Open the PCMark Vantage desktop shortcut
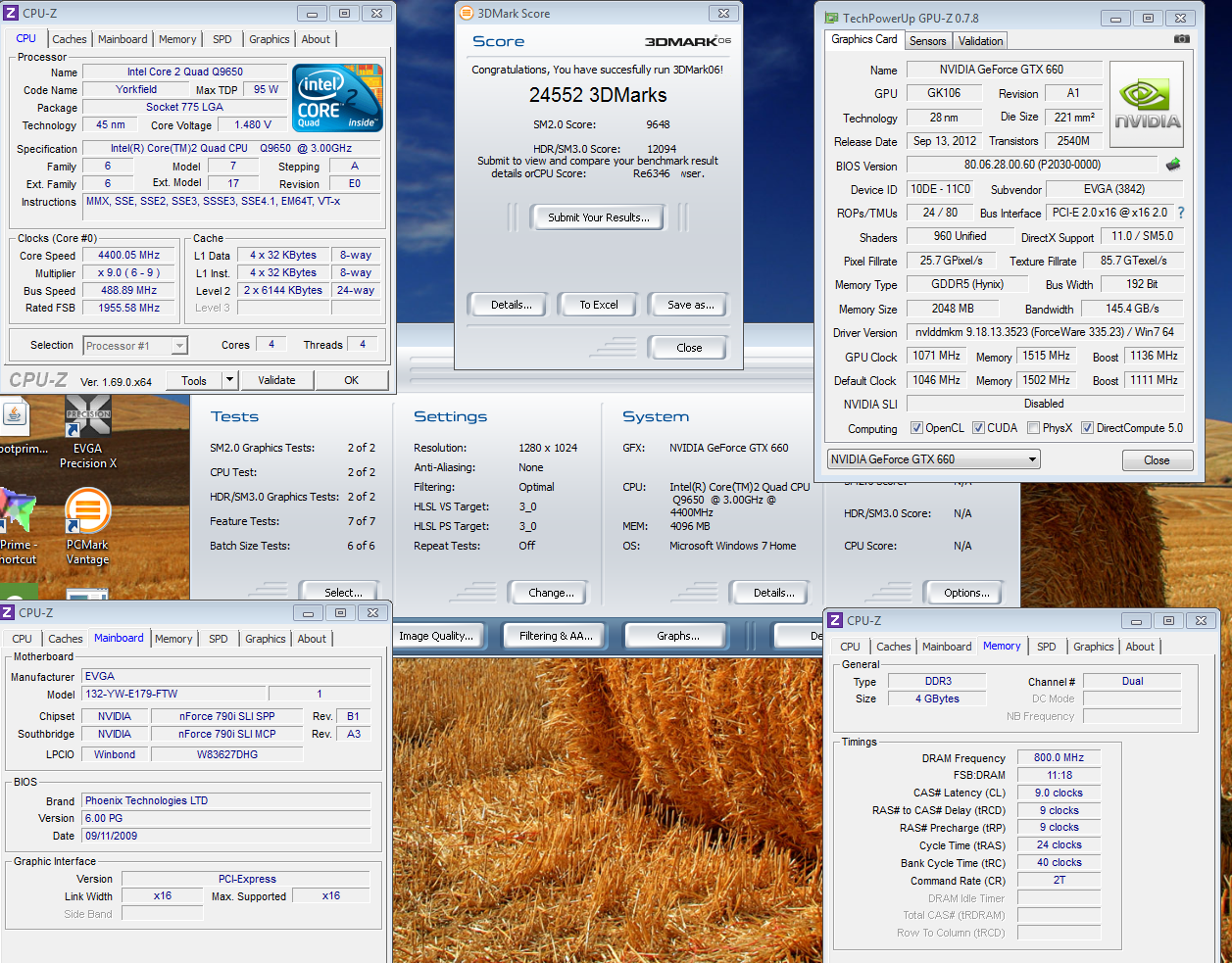 point(87,527)
